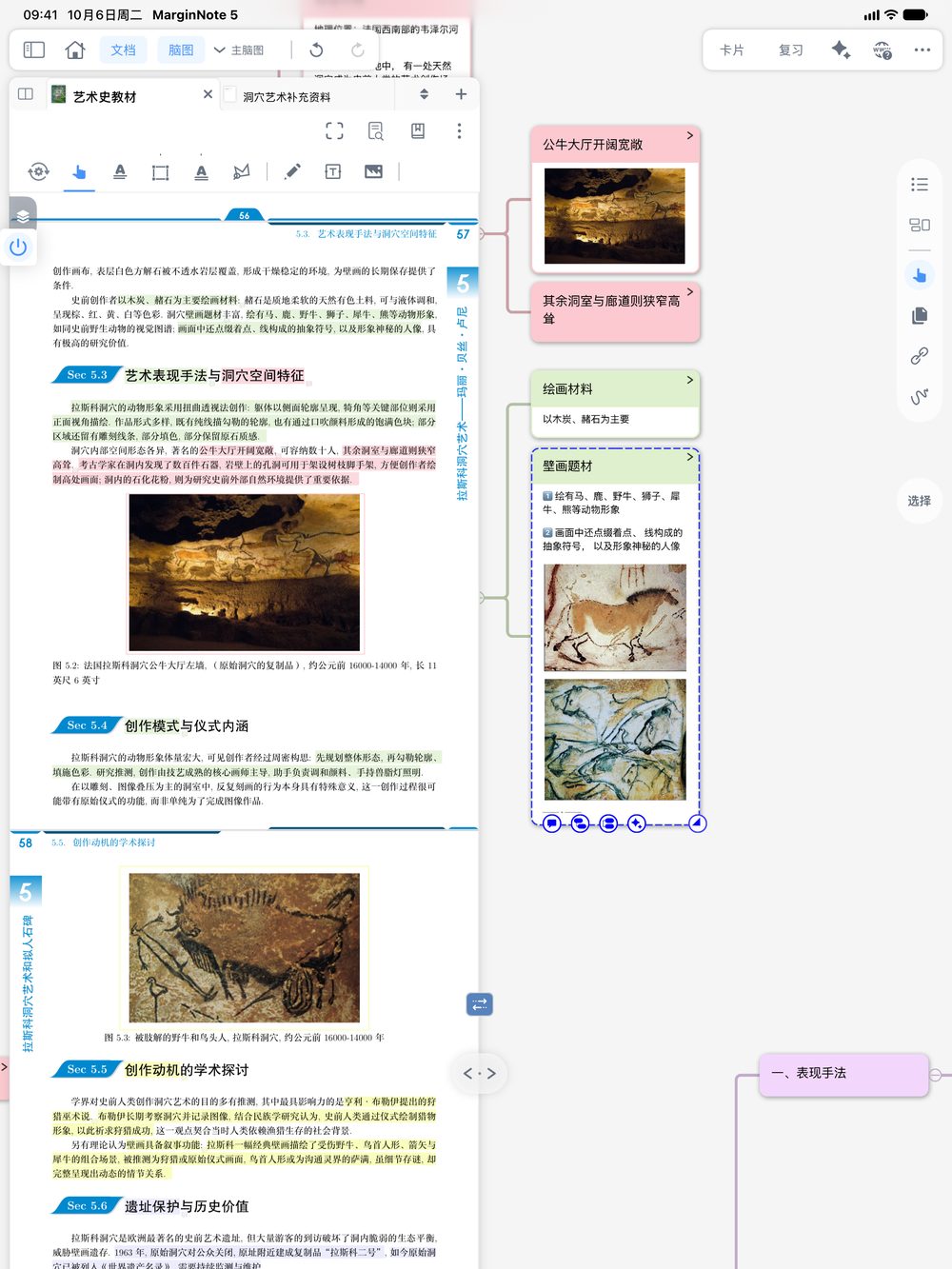952x1269 pixels.
Task: Search within the document
Action: pyautogui.click(x=376, y=131)
